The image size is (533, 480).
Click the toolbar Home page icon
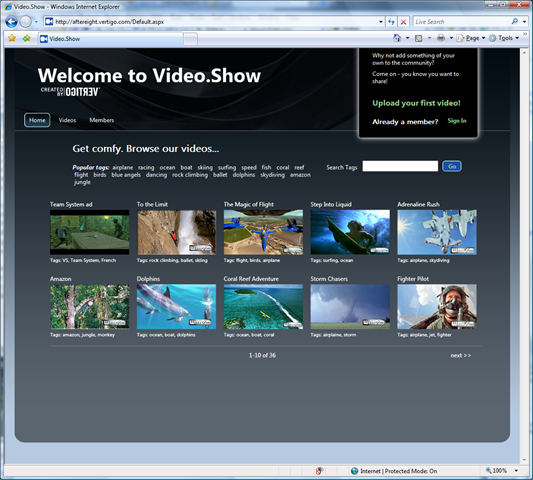click(x=397, y=38)
